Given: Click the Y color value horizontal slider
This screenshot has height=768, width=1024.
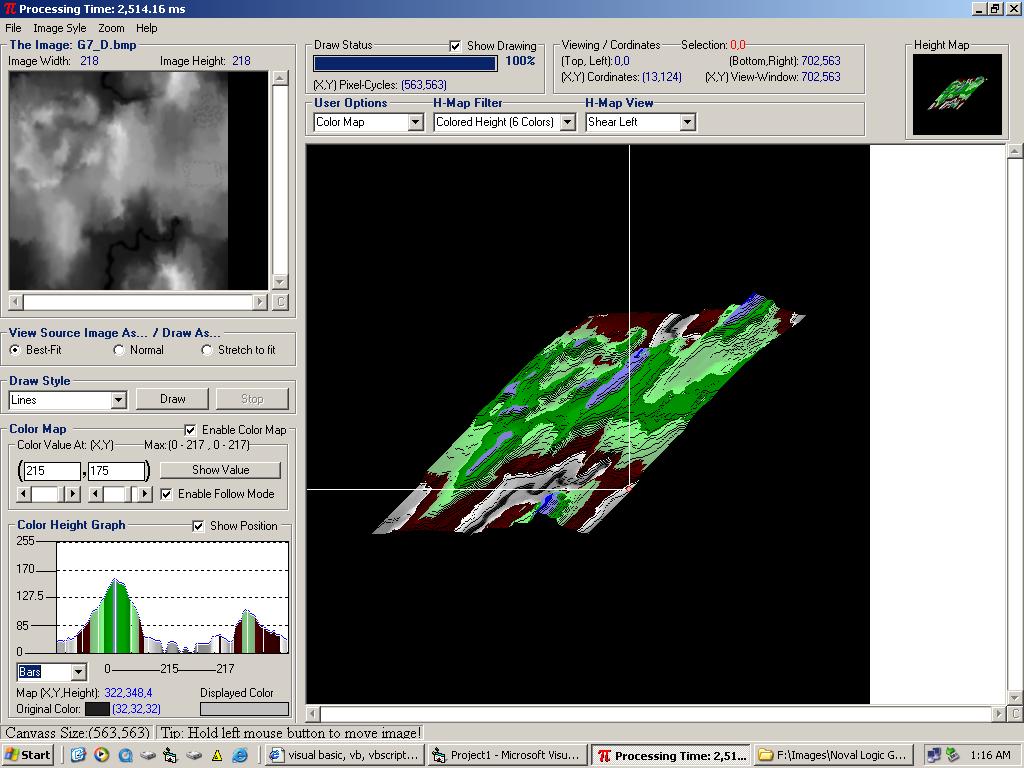Looking at the screenshot, I should [115, 494].
